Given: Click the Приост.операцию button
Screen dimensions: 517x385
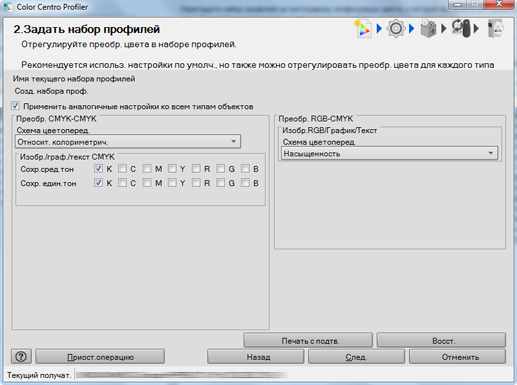Looking at the screenshot, I should (x=100, y=357).
